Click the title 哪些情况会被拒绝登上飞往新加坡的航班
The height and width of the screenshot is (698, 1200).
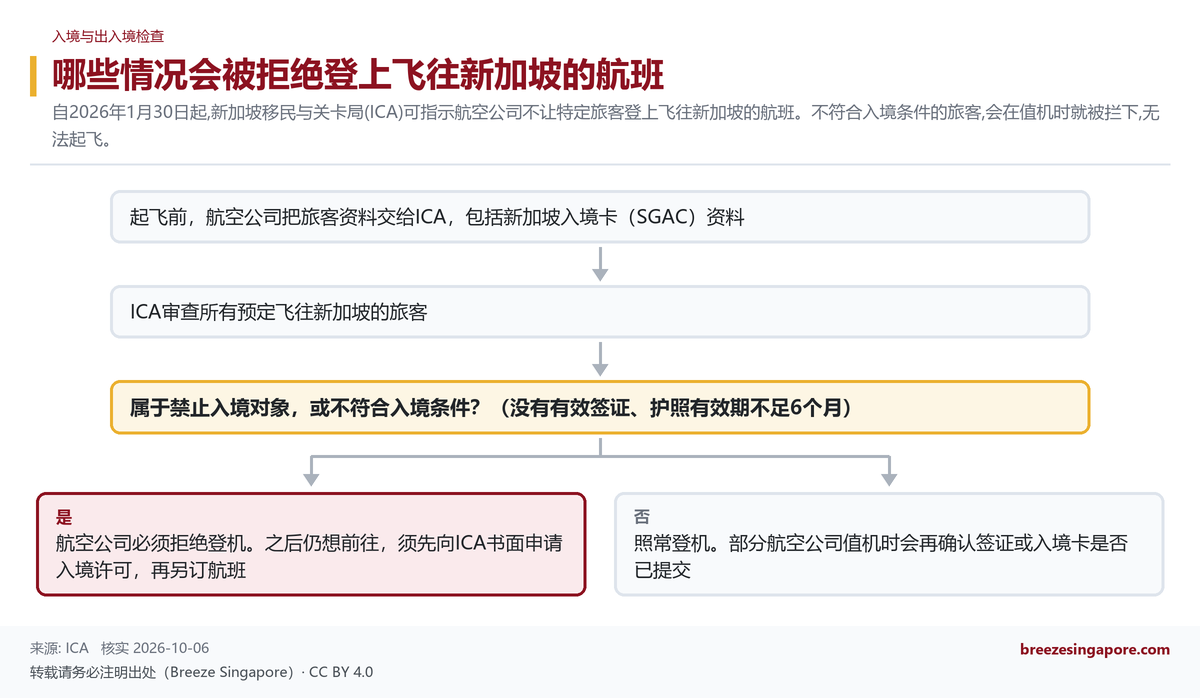(x=359, y=76)
